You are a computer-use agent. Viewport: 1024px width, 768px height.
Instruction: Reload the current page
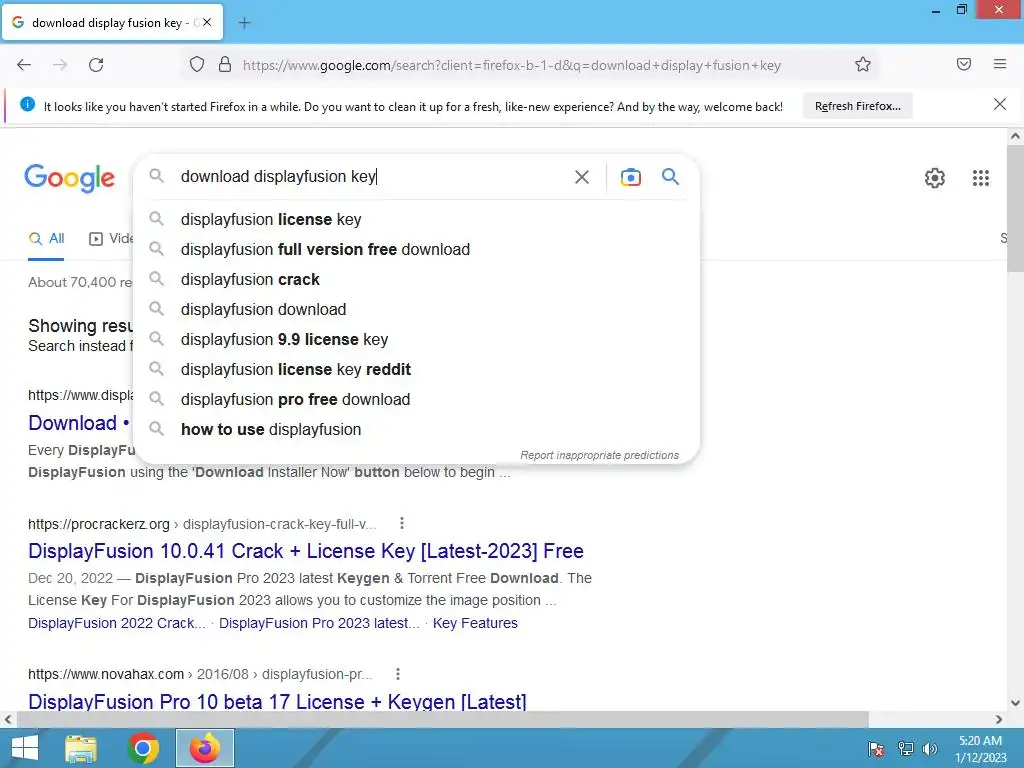coord(96,65)
